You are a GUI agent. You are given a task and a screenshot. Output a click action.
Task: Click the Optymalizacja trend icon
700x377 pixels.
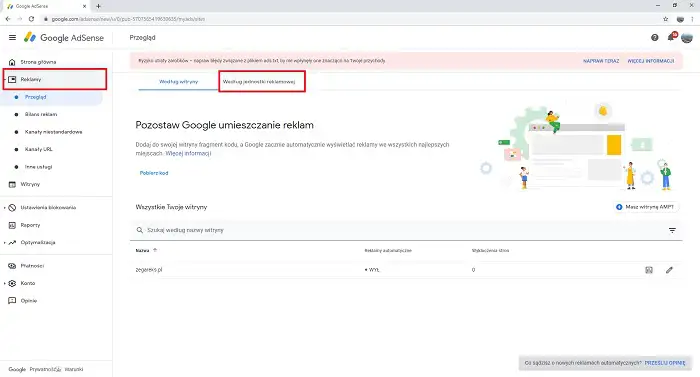(12, 243)
